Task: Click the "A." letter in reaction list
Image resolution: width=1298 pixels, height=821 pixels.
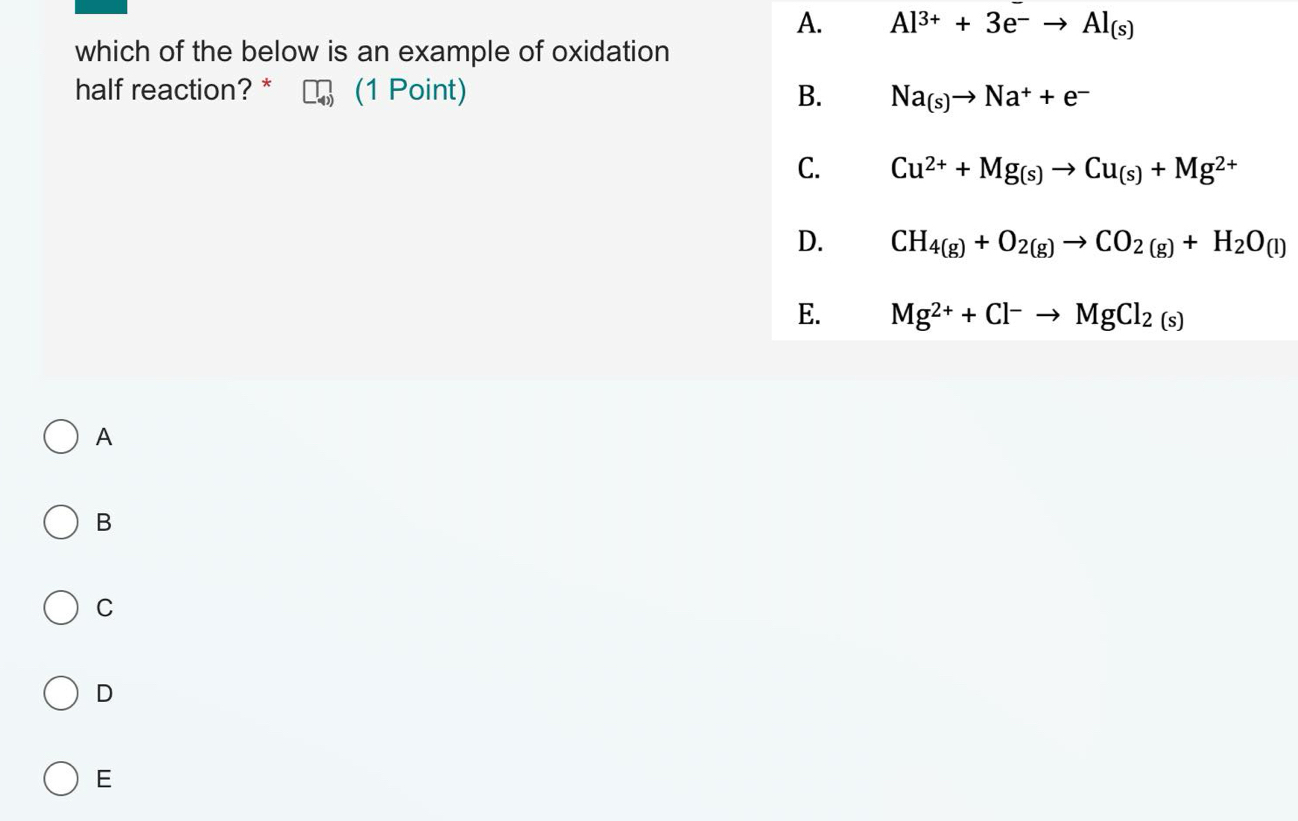Action: pyautogui.click(x=809, y=25)
